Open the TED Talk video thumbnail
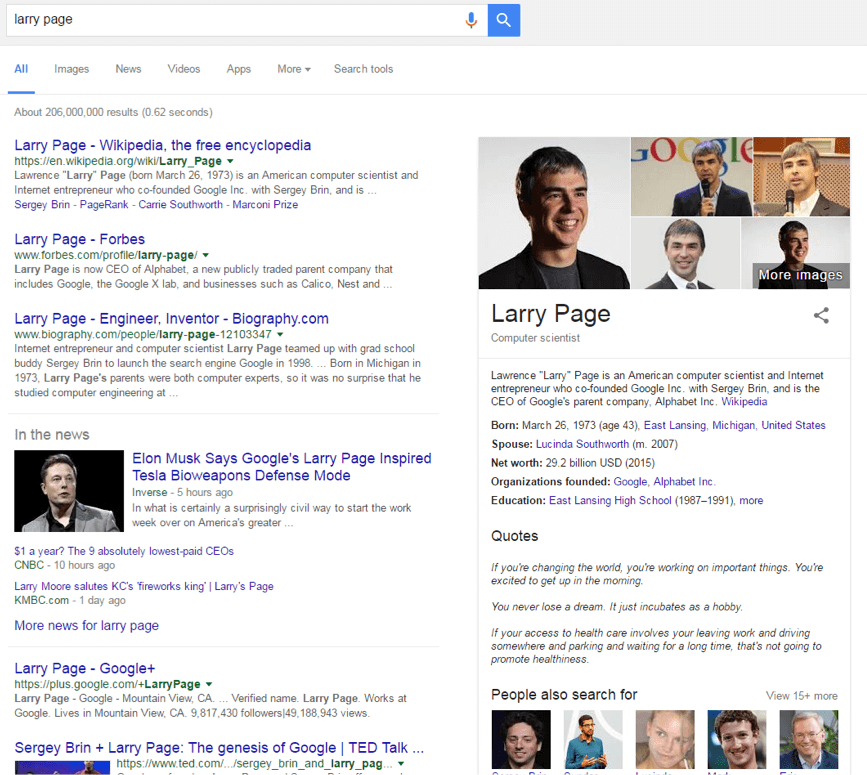Screen dimensions: 867x775 tap(62, 767)
